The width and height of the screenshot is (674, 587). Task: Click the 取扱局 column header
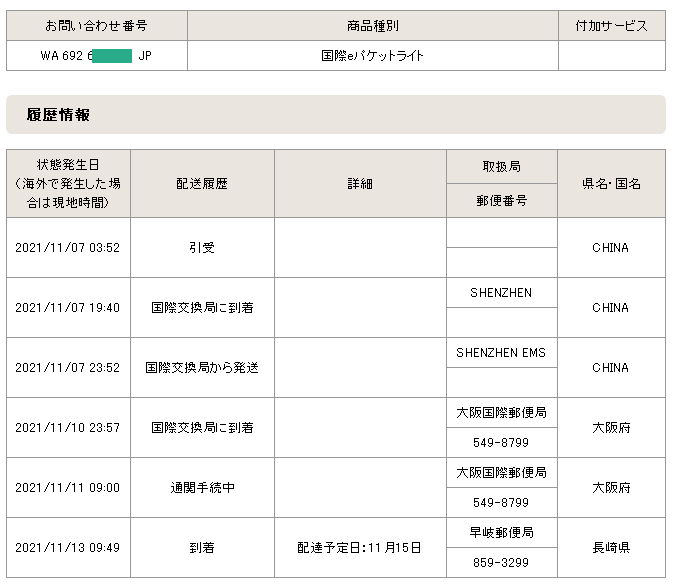click(x=502, y=167)
